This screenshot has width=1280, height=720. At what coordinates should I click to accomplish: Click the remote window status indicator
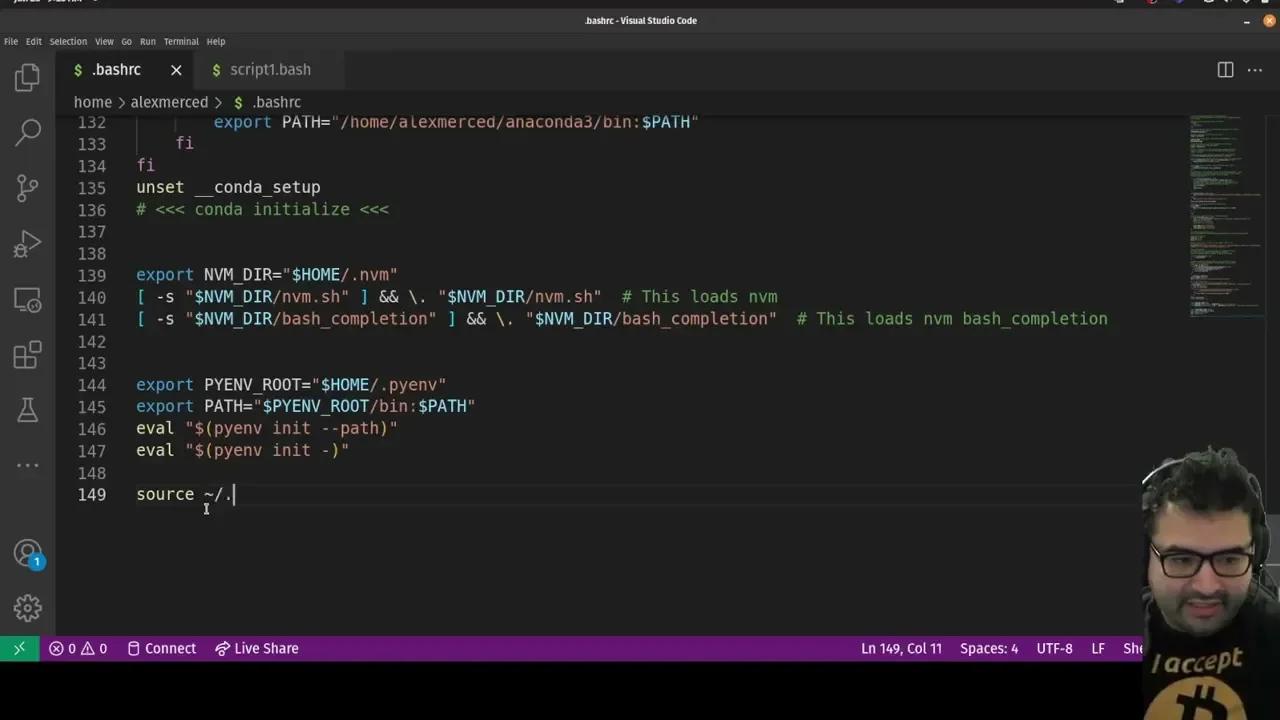(x=19, y=648)
